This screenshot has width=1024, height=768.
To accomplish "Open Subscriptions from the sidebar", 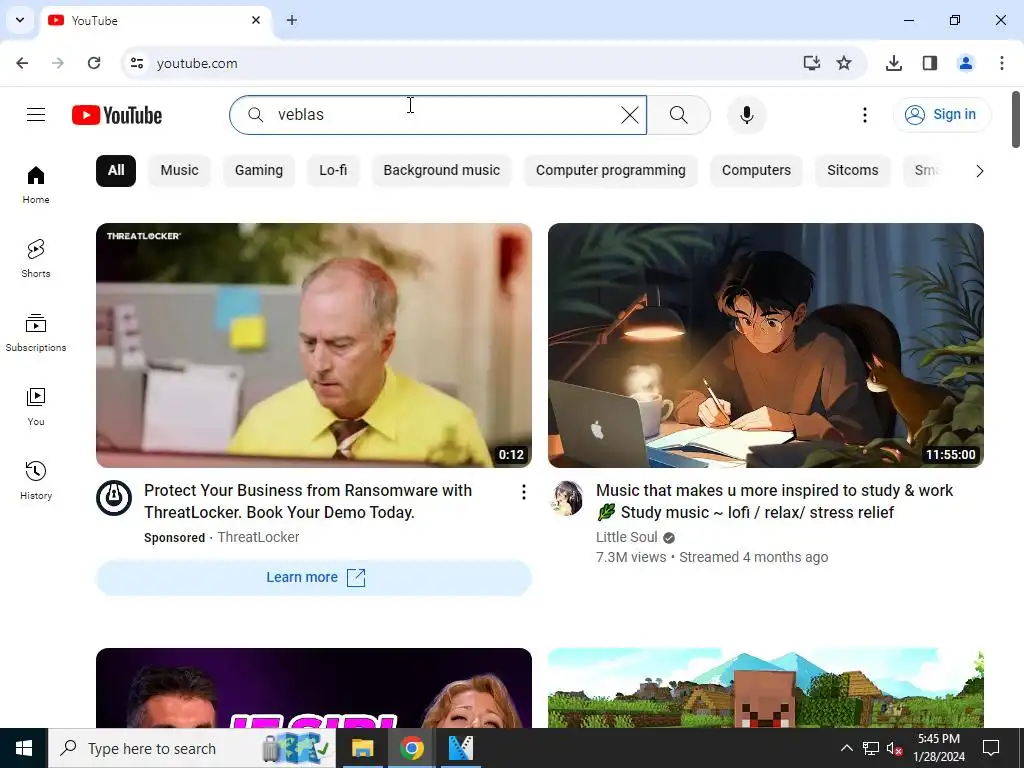I will point(36,332).
